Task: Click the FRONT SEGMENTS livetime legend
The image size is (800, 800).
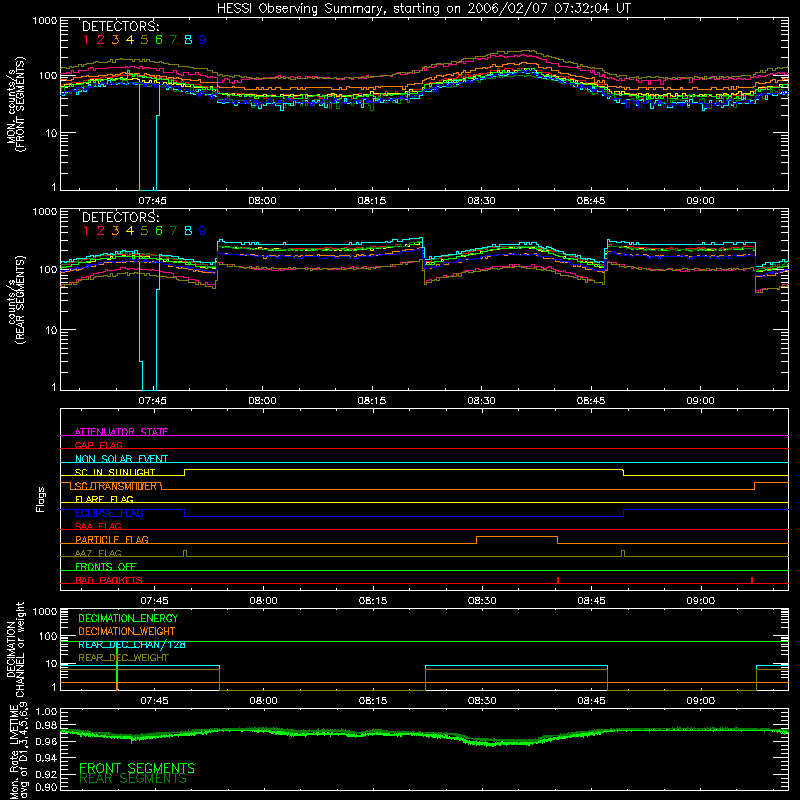Action: 137,768
